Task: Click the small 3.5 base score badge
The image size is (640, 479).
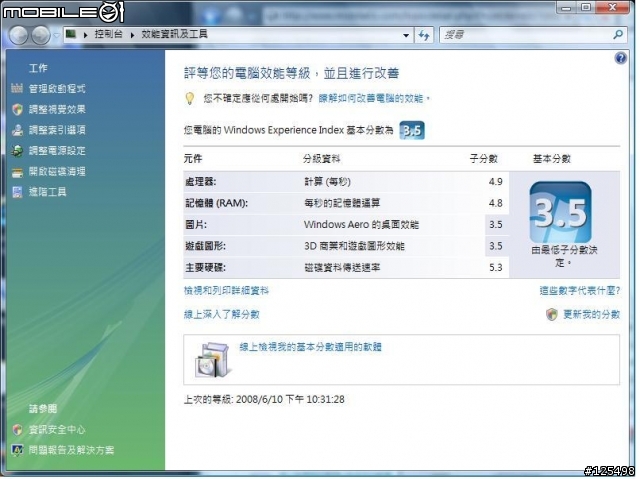Action: (x=411, y=131)
